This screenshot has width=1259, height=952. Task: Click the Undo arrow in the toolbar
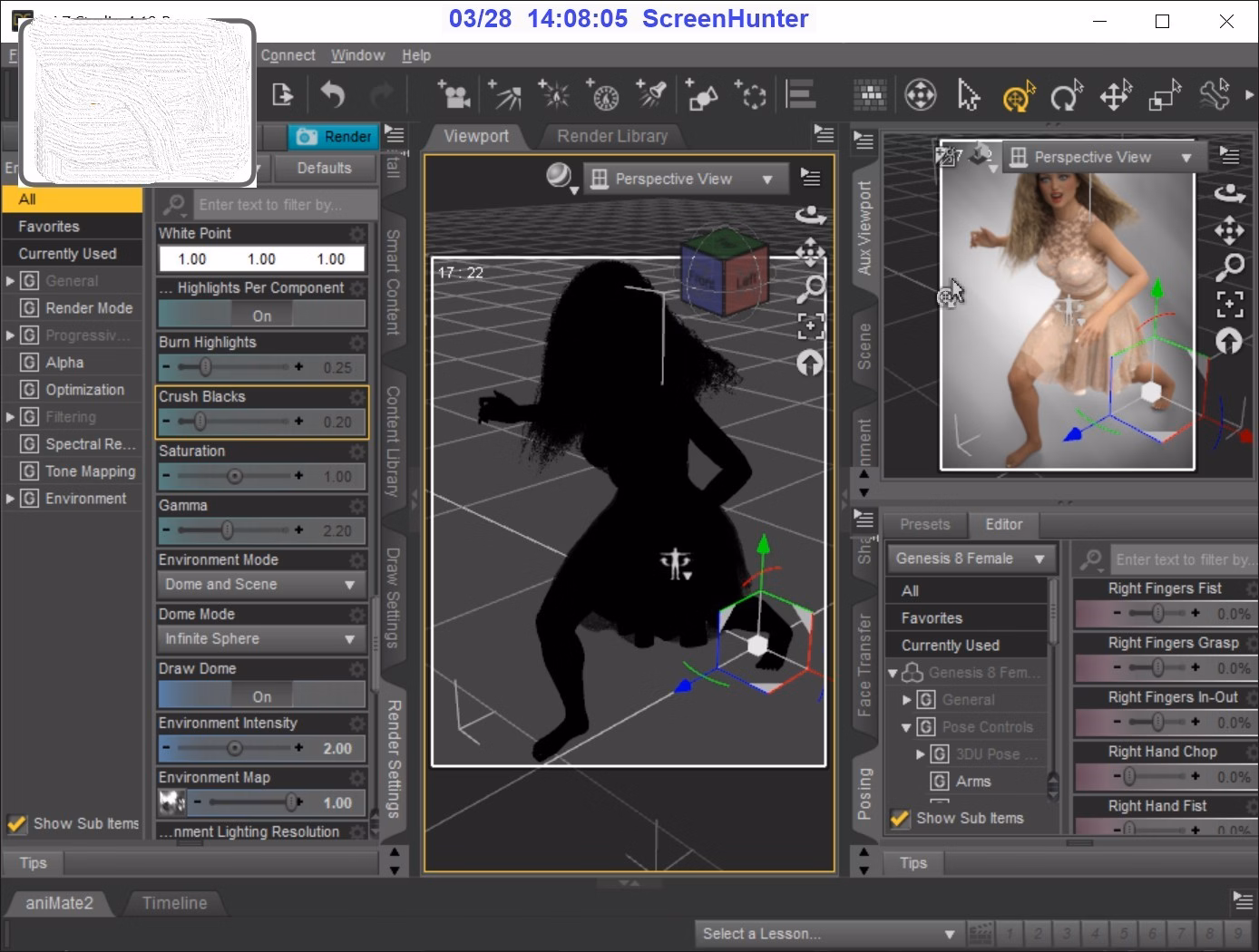pos(333,95)
